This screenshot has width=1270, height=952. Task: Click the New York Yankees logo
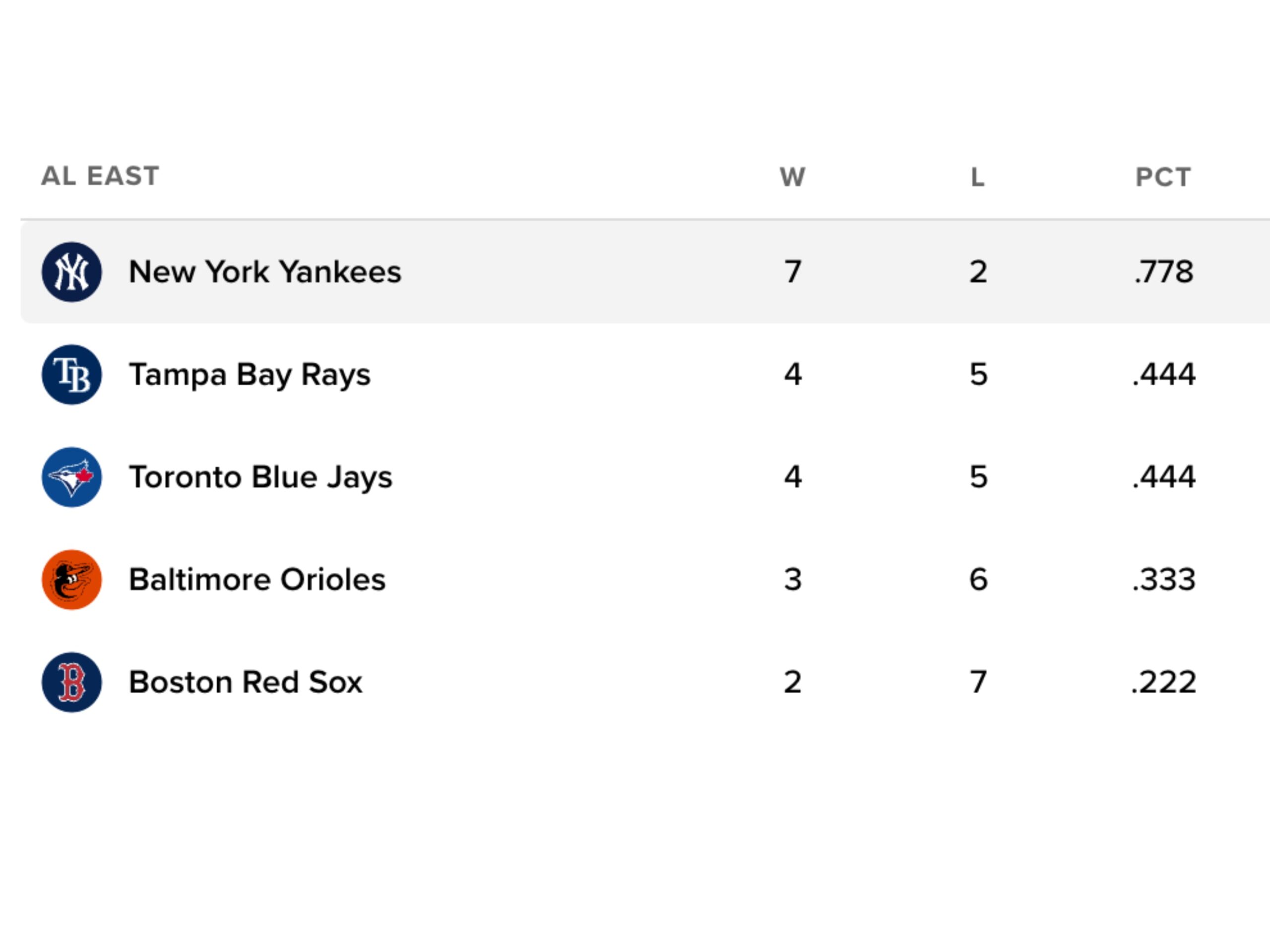pos(72,272)
